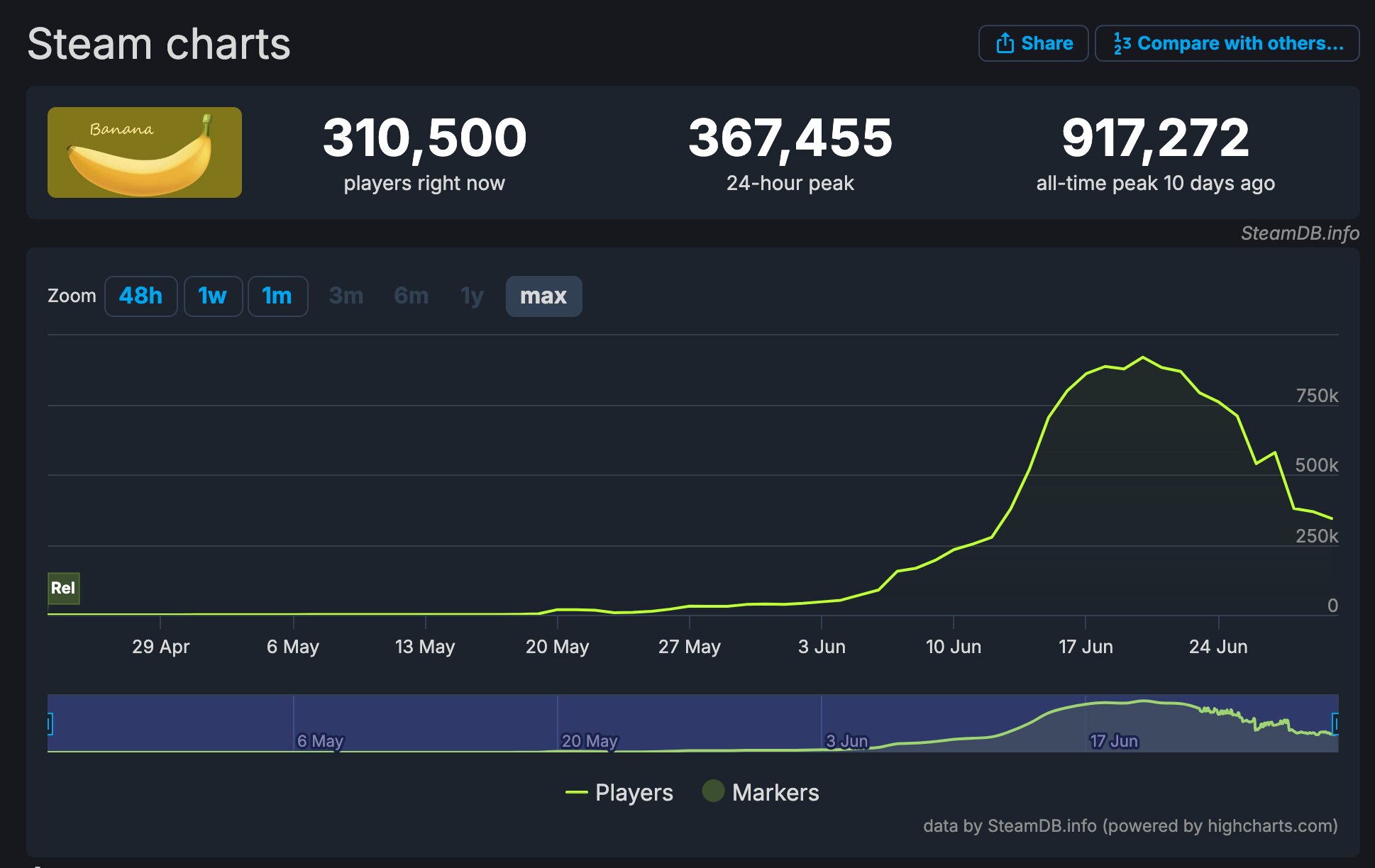Screen dimensions: 1375x868
Task: Set zoom to 1m
Action: (x=277, y=296)
